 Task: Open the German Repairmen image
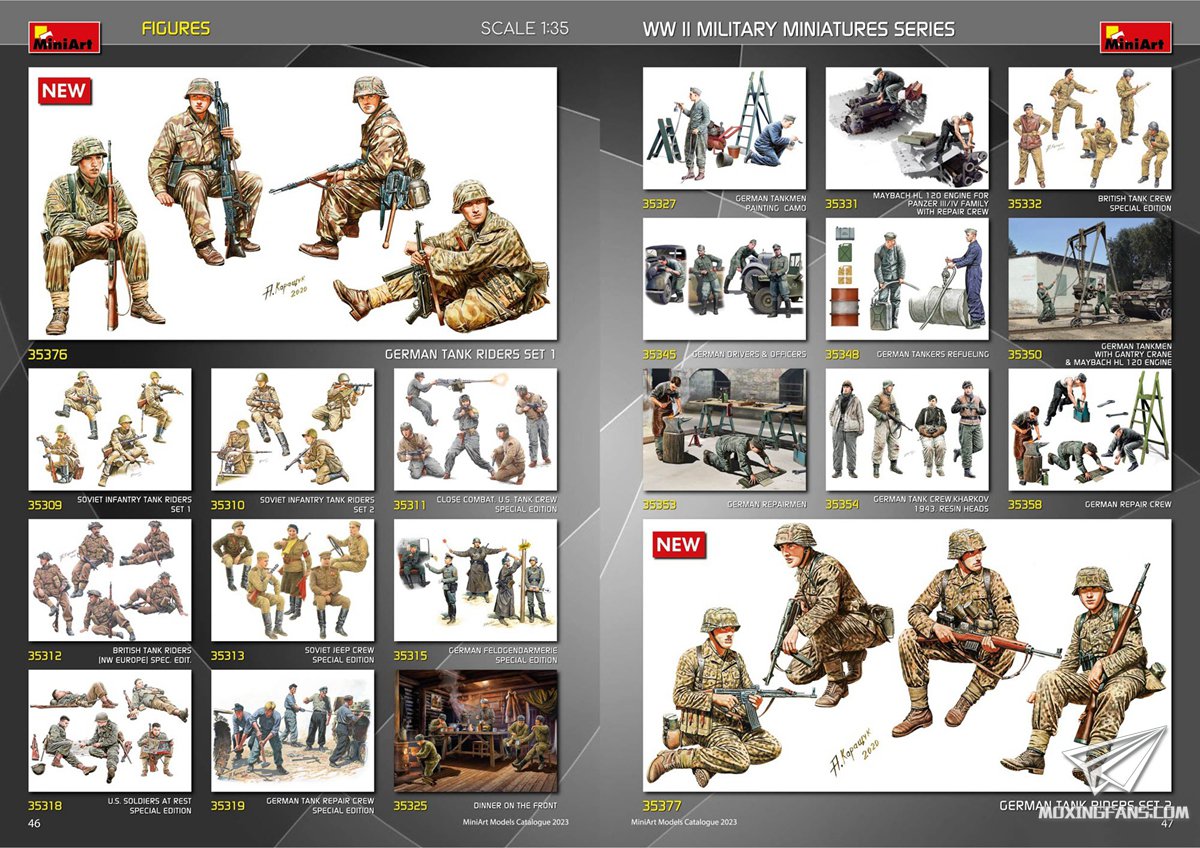(x=724, y=430)
